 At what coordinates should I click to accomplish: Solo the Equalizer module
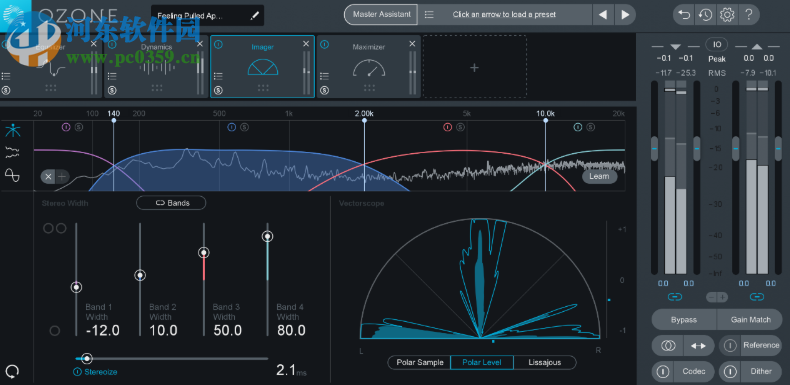[6, 91]
